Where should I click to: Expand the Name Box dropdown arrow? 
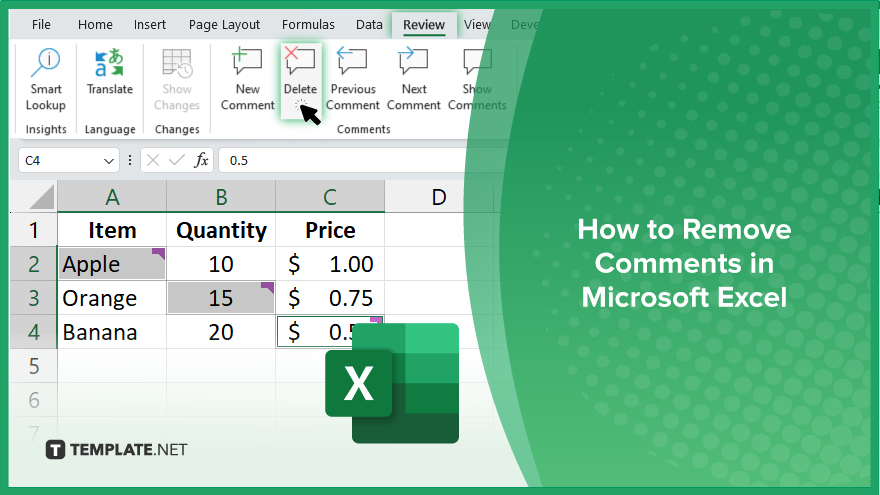click(x=109, y=162)
